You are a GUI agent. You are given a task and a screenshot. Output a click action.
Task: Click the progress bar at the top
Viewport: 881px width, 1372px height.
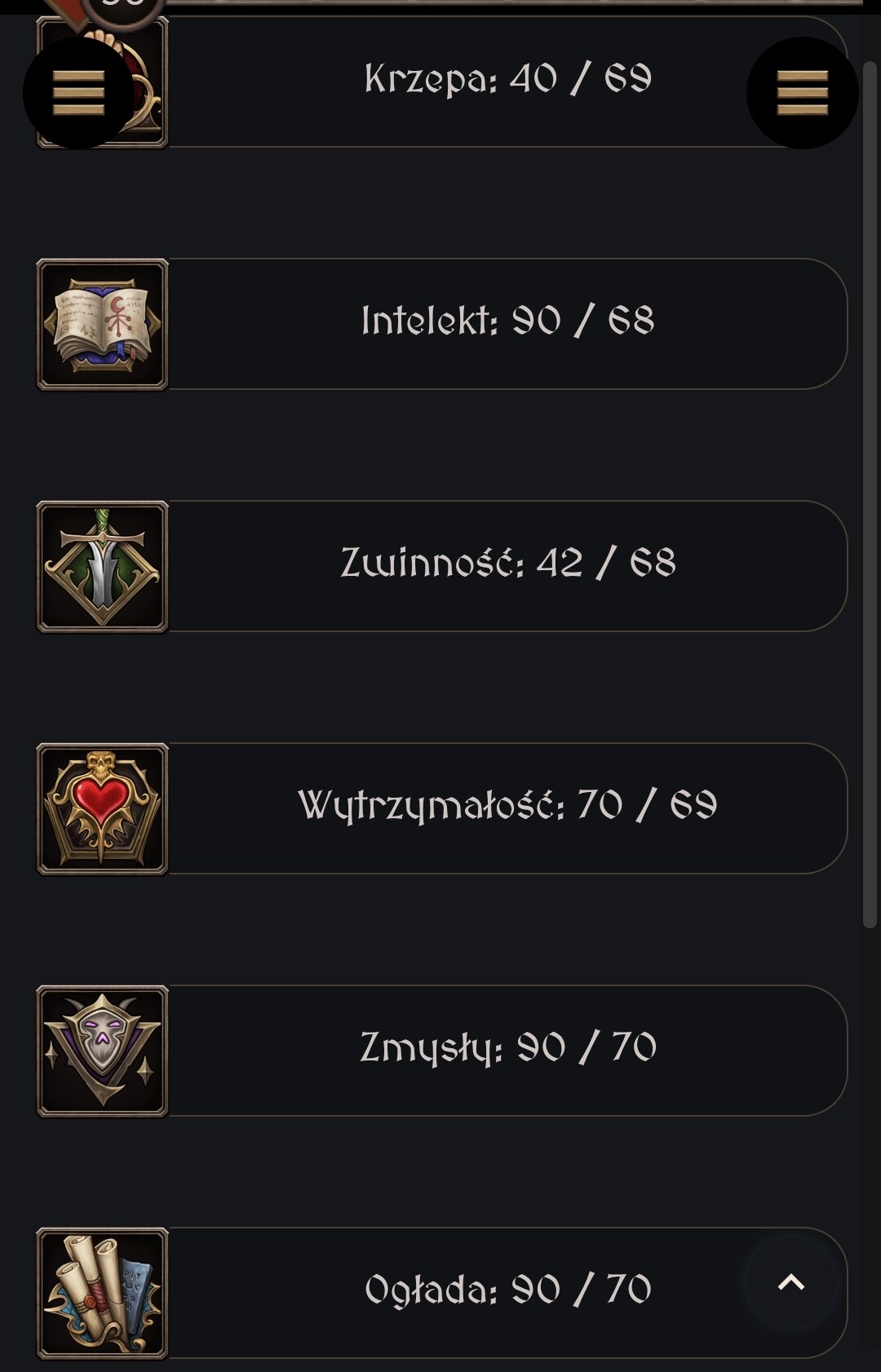(514, 2)
